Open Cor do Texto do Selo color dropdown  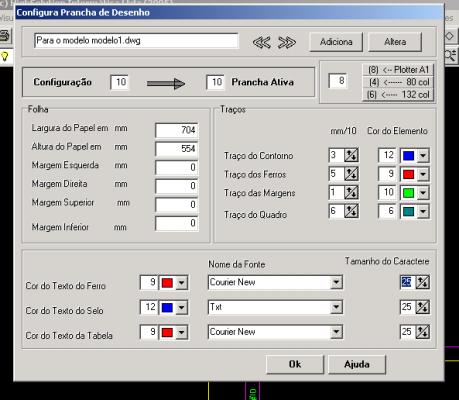pyautogui.click(x=181, y=308)
